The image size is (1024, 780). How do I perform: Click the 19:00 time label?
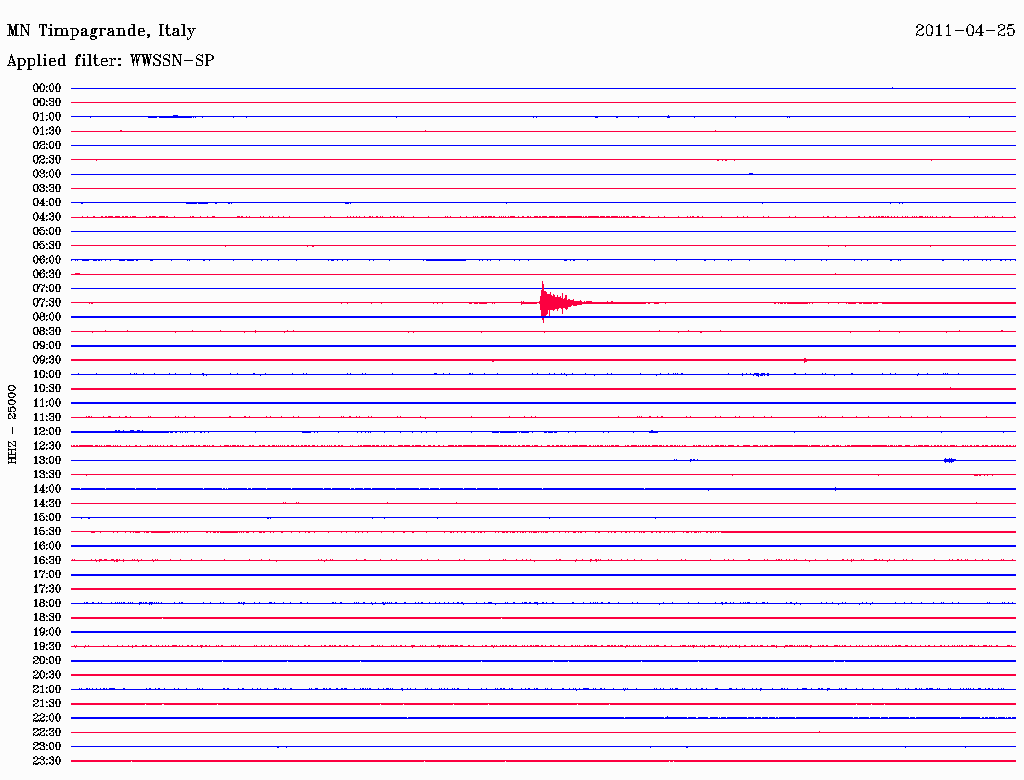(47, 632)
